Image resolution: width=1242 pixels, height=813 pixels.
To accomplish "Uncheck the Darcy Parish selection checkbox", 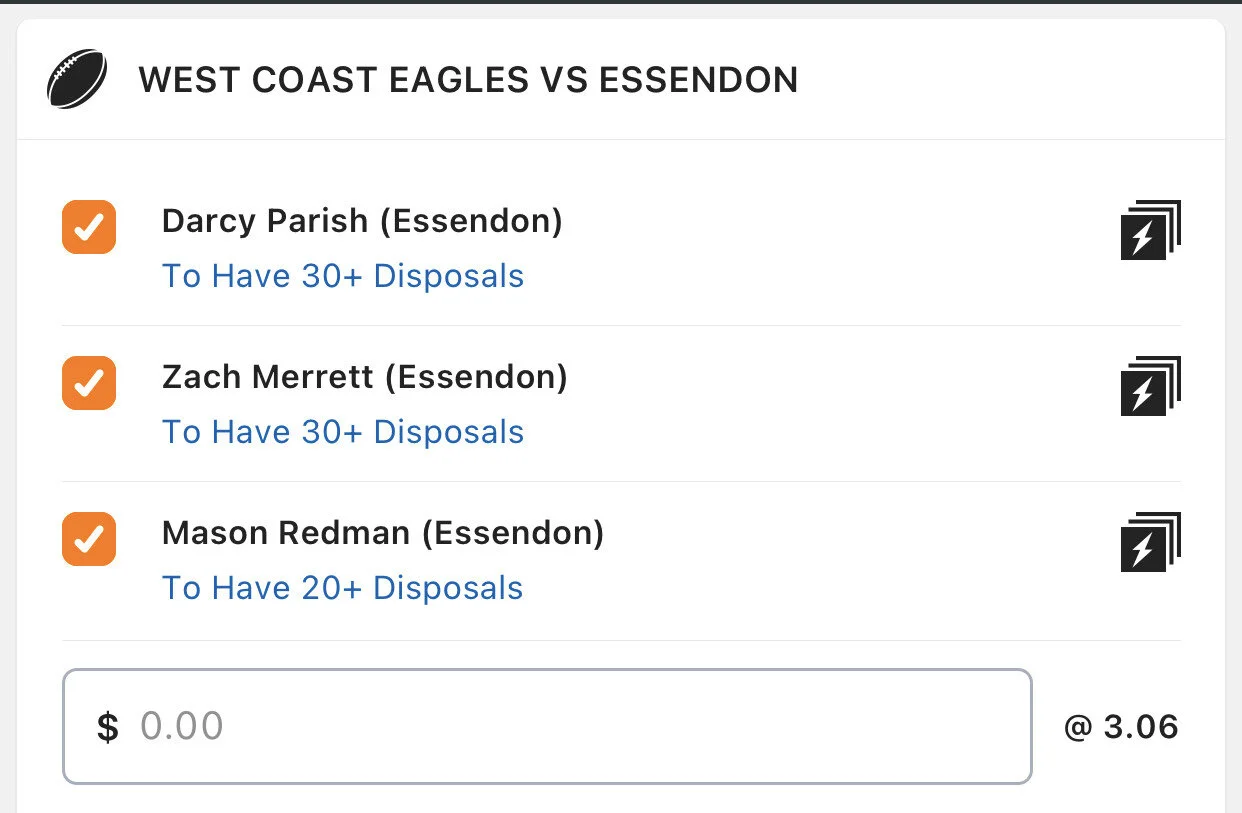I will (89, 227).
